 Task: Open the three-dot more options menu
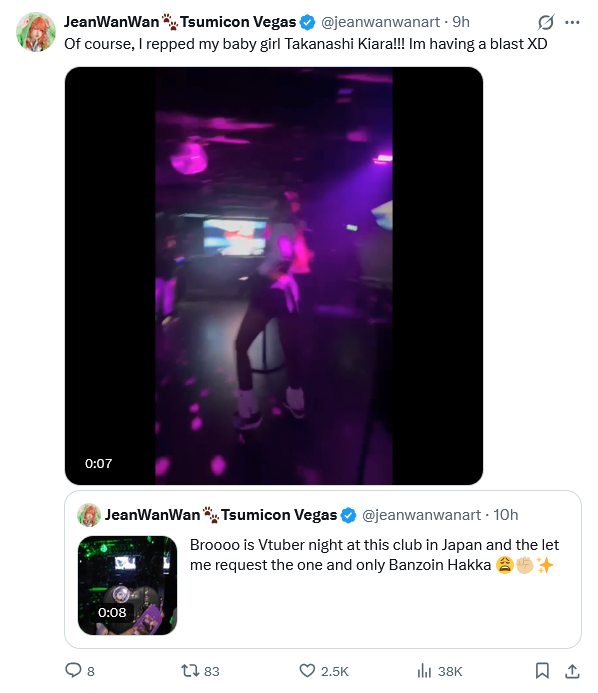click(x=572, y=22)
